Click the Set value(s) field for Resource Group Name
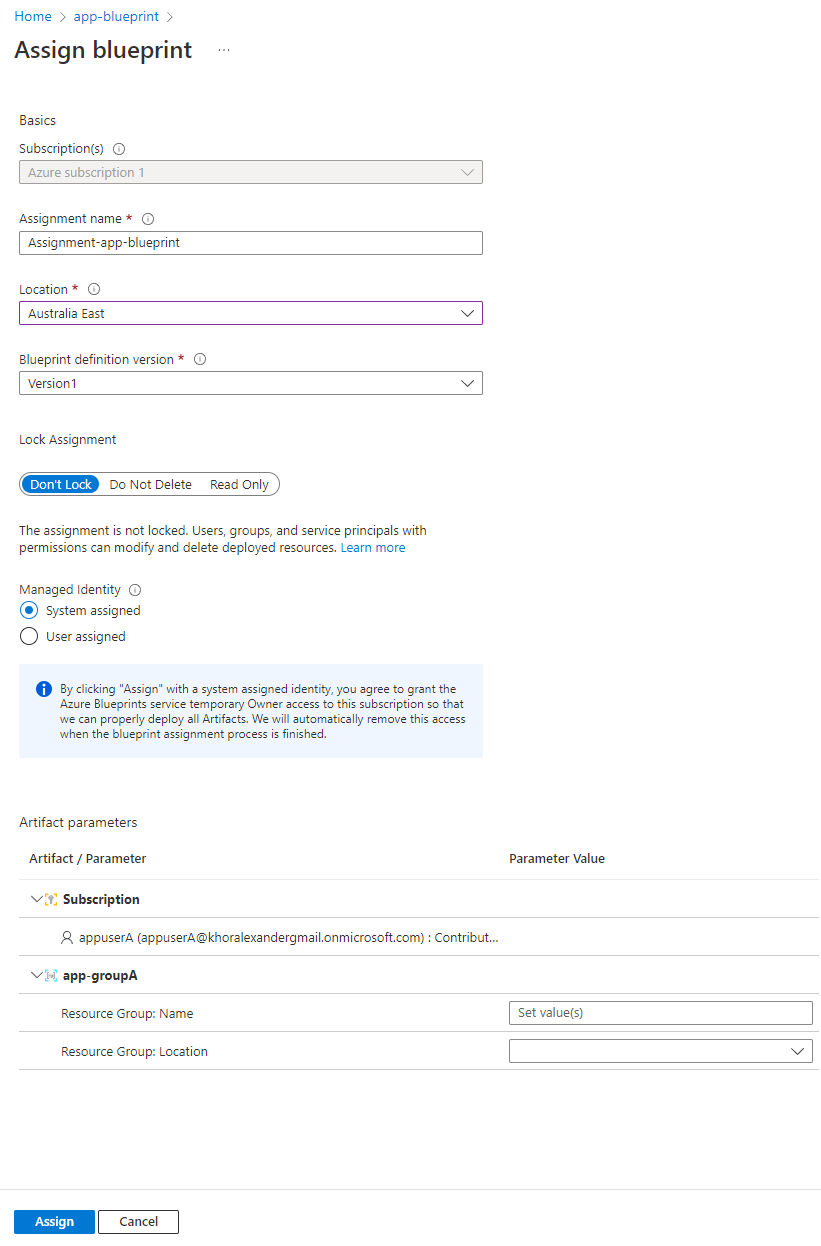 (x=660, y=1012)
